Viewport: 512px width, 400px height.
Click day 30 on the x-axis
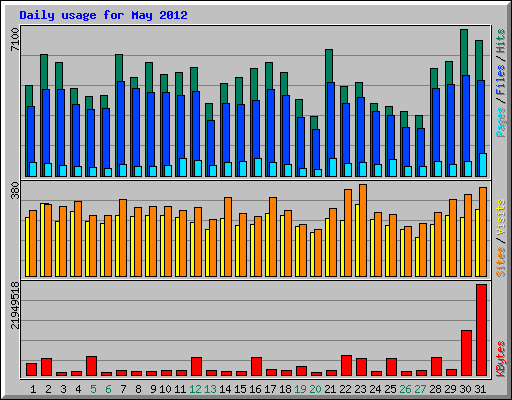pos(465,389)
